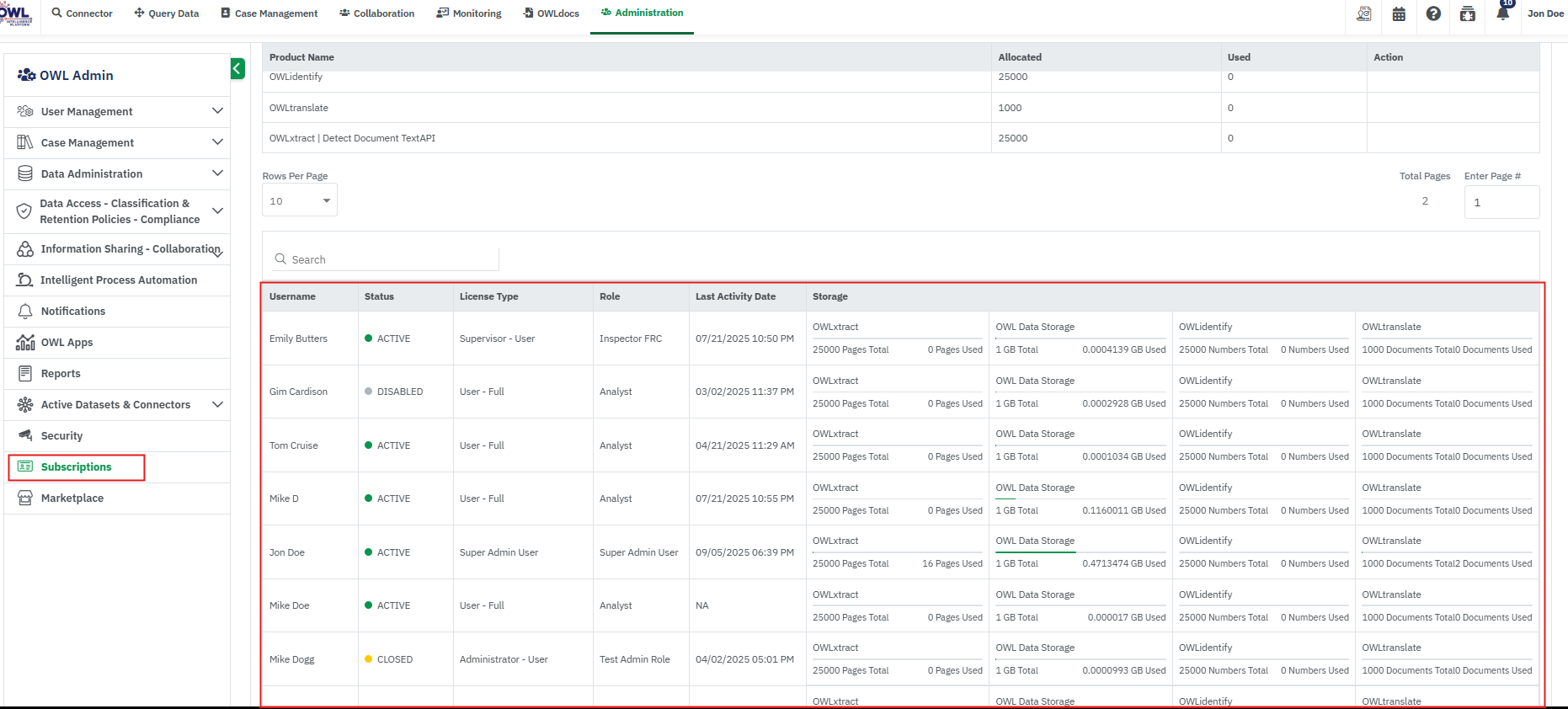
Task: Click the OWL logo
Action: 15,13
